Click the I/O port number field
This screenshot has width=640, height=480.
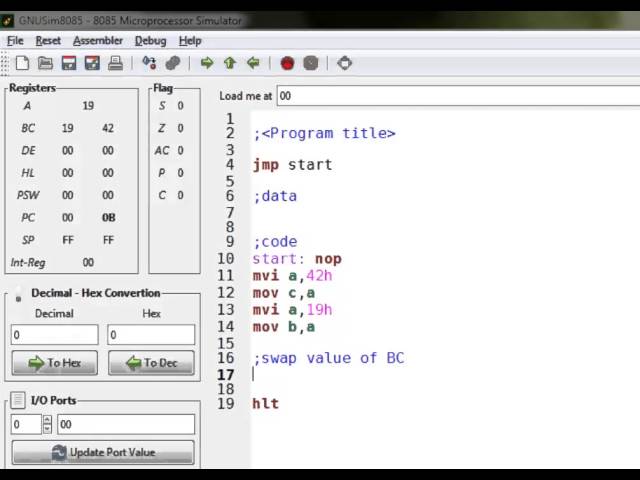26,424
